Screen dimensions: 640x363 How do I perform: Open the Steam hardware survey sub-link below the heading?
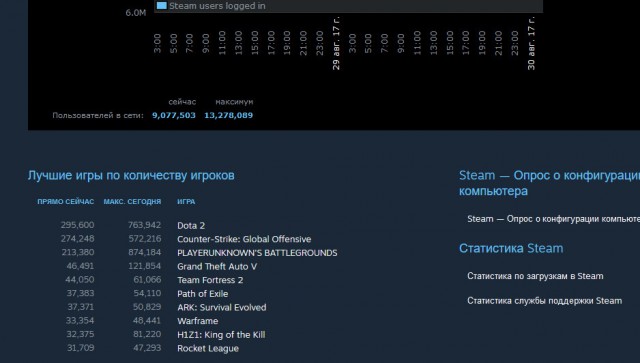coord(553,219)
